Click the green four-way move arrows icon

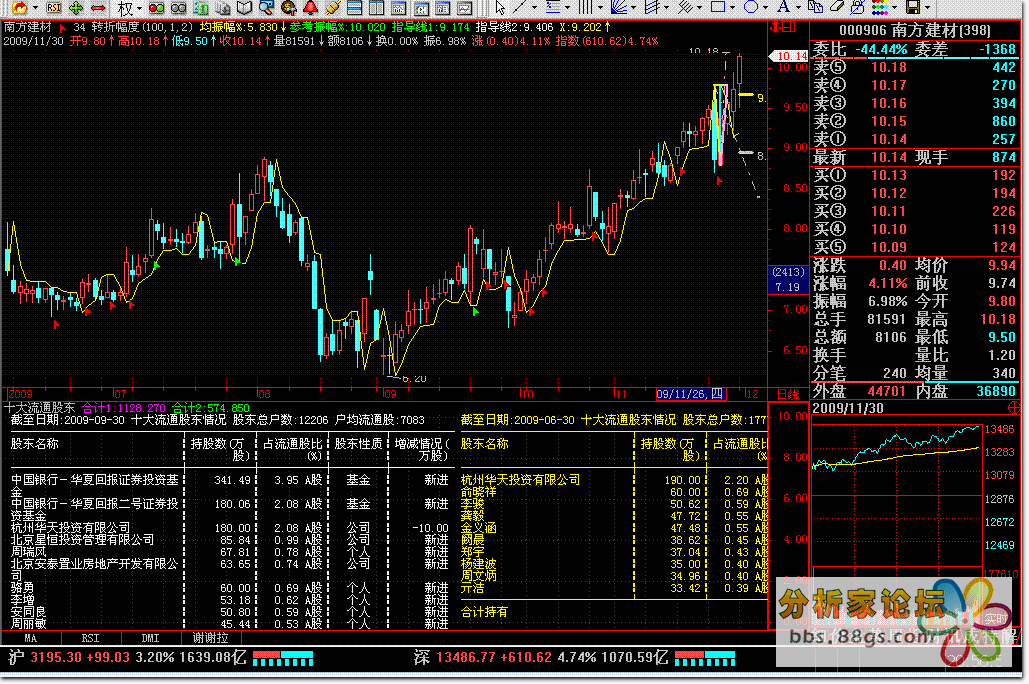click(x=76, y=8)
